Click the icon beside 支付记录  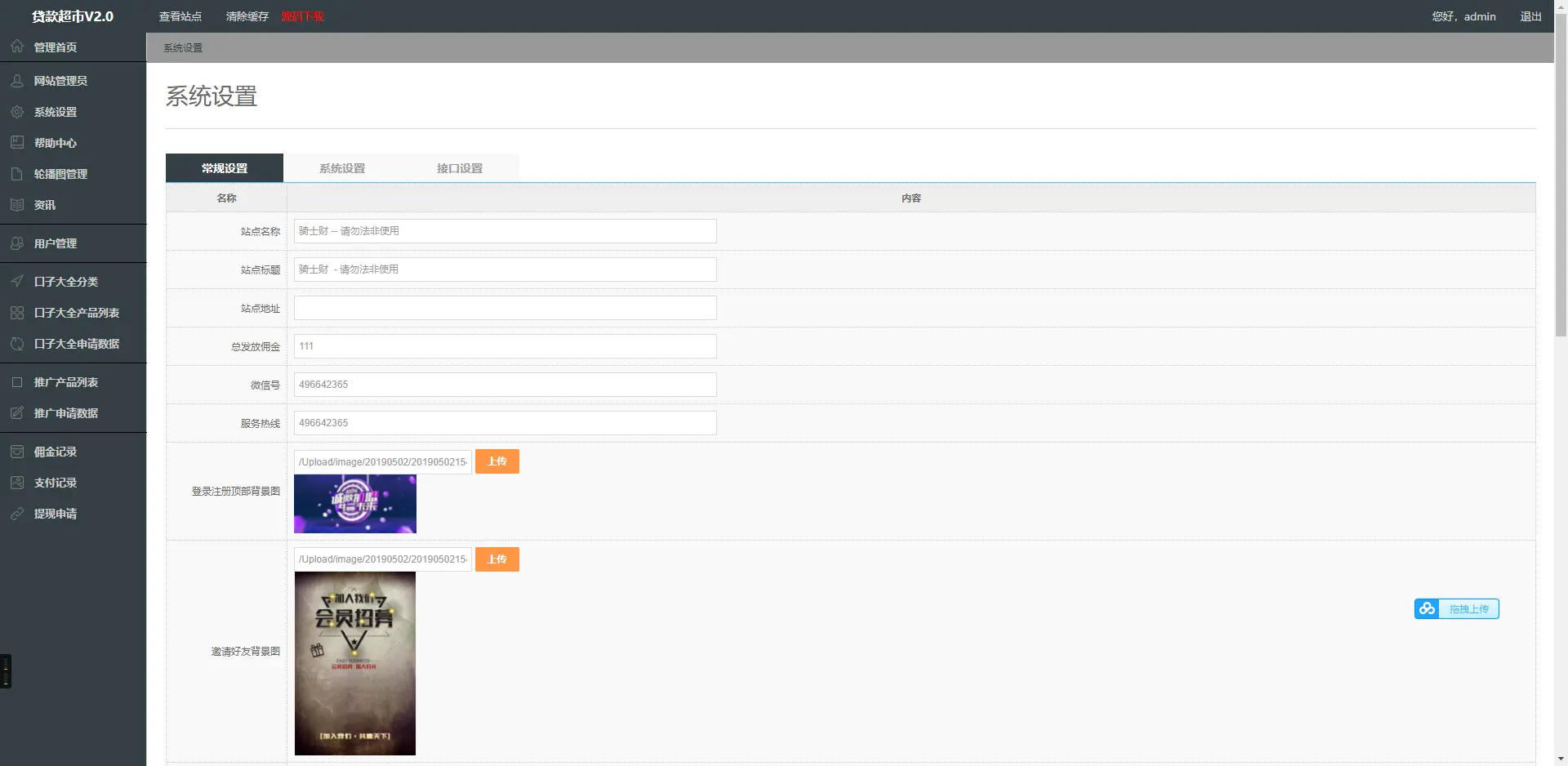coord(17,483)
